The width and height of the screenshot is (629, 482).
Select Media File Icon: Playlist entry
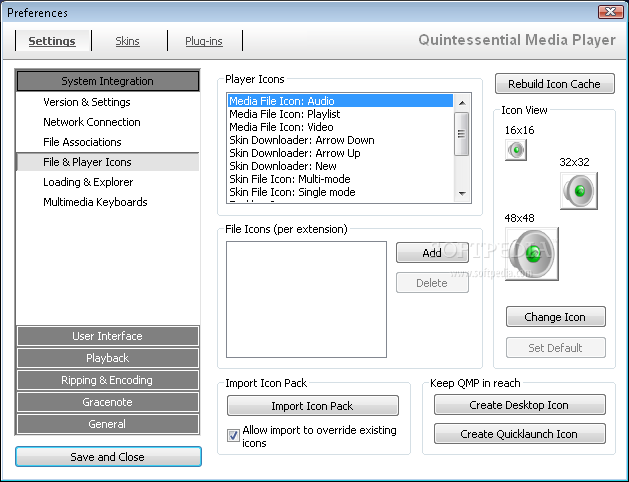click(x=340, y=114)
